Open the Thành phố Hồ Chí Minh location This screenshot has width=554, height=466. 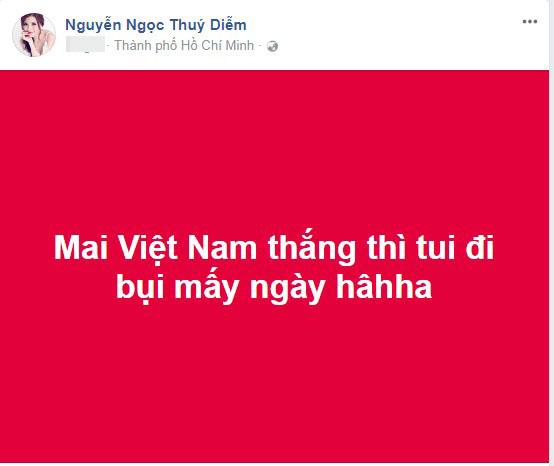tap(184, 46)
